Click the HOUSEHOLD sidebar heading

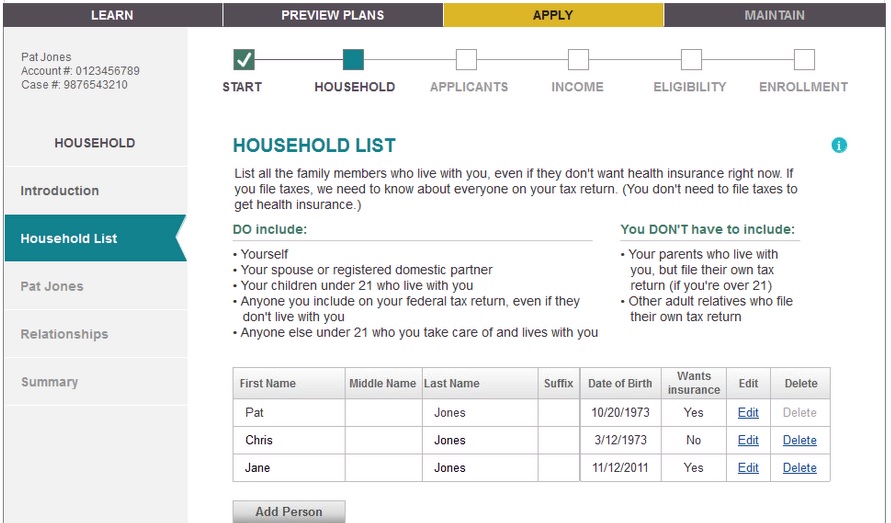coord(95,143)
